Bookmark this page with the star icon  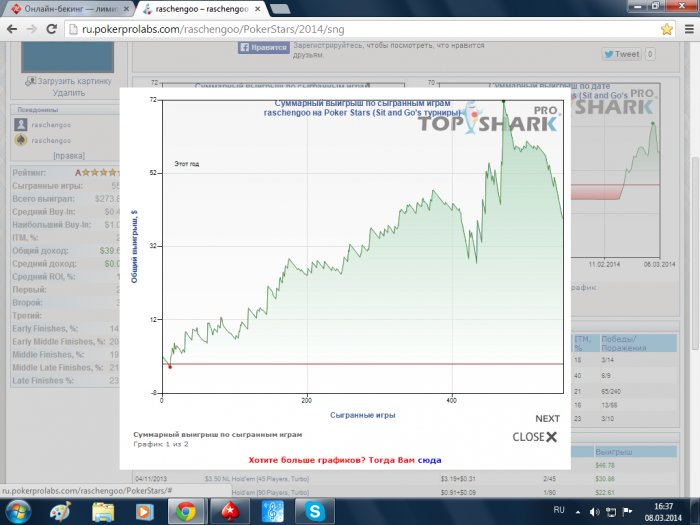coord(667,29)
